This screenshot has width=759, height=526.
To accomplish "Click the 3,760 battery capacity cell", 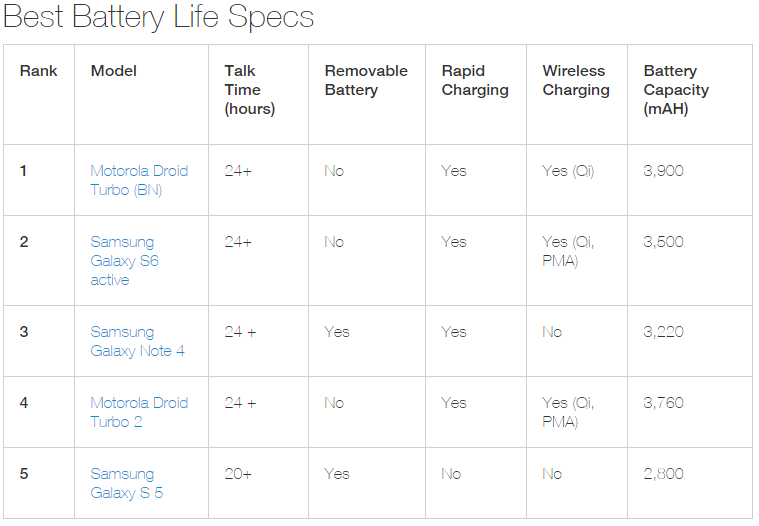I will (663, 403).
